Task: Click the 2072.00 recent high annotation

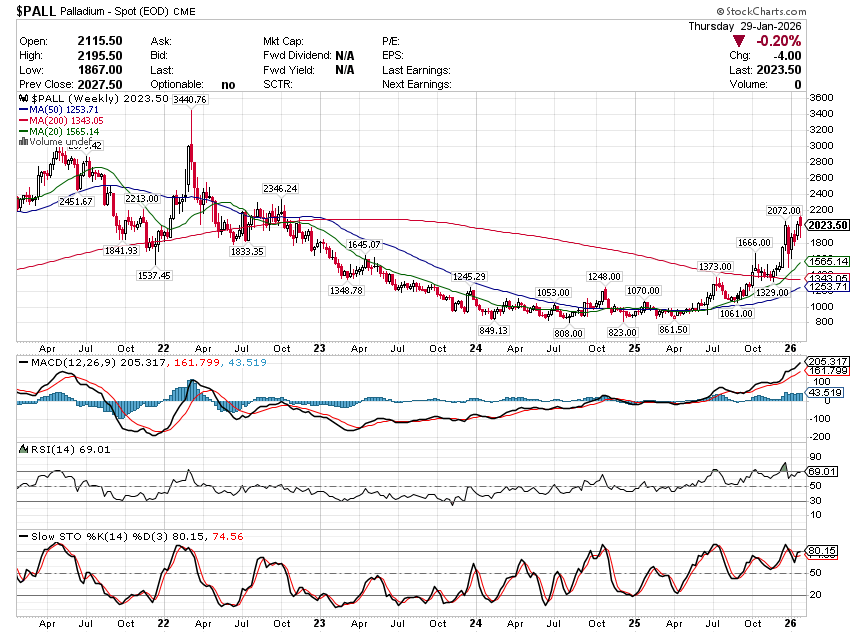Action: tap(783, 211)
